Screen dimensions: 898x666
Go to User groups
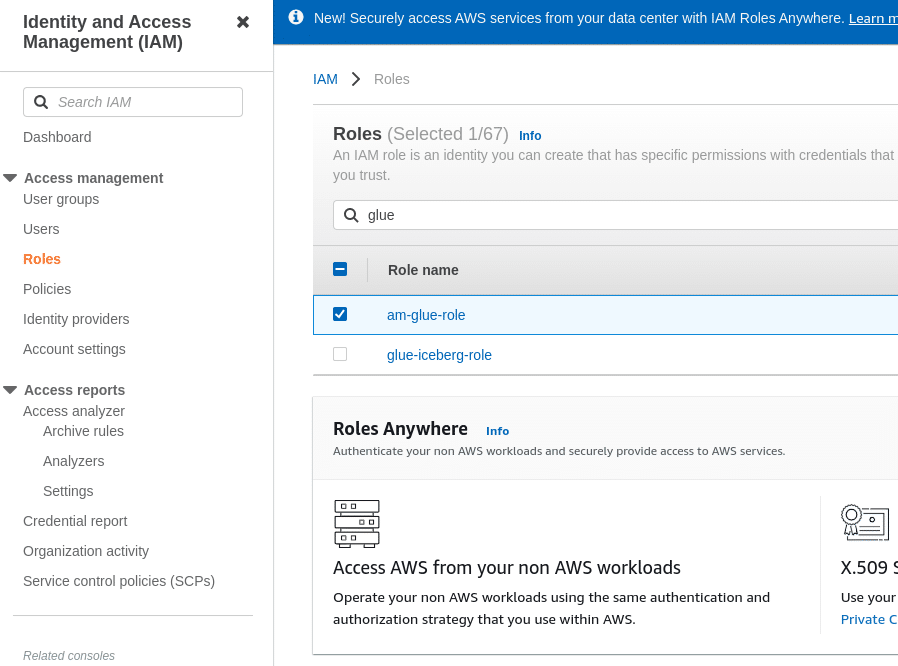61,199
